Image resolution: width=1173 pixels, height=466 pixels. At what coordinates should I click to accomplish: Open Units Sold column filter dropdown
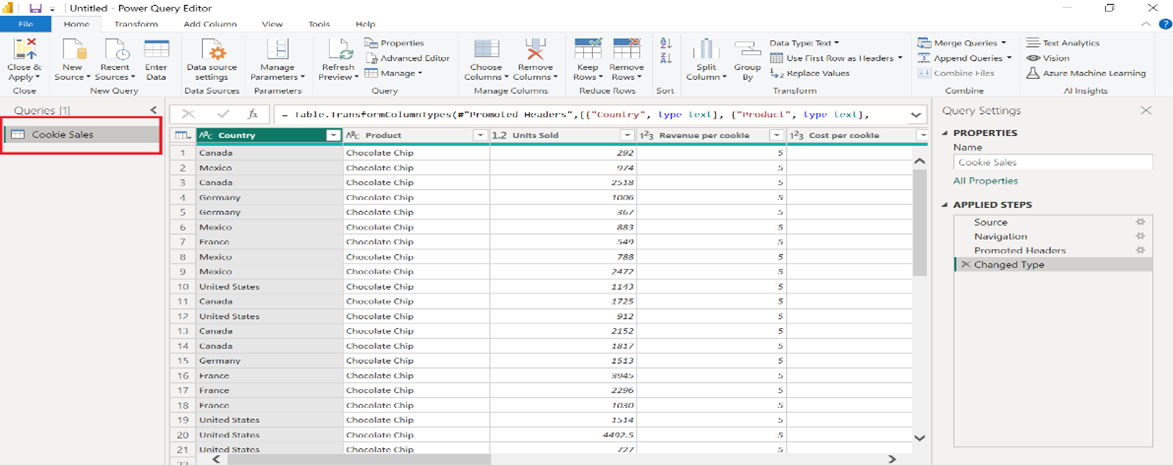627,135
